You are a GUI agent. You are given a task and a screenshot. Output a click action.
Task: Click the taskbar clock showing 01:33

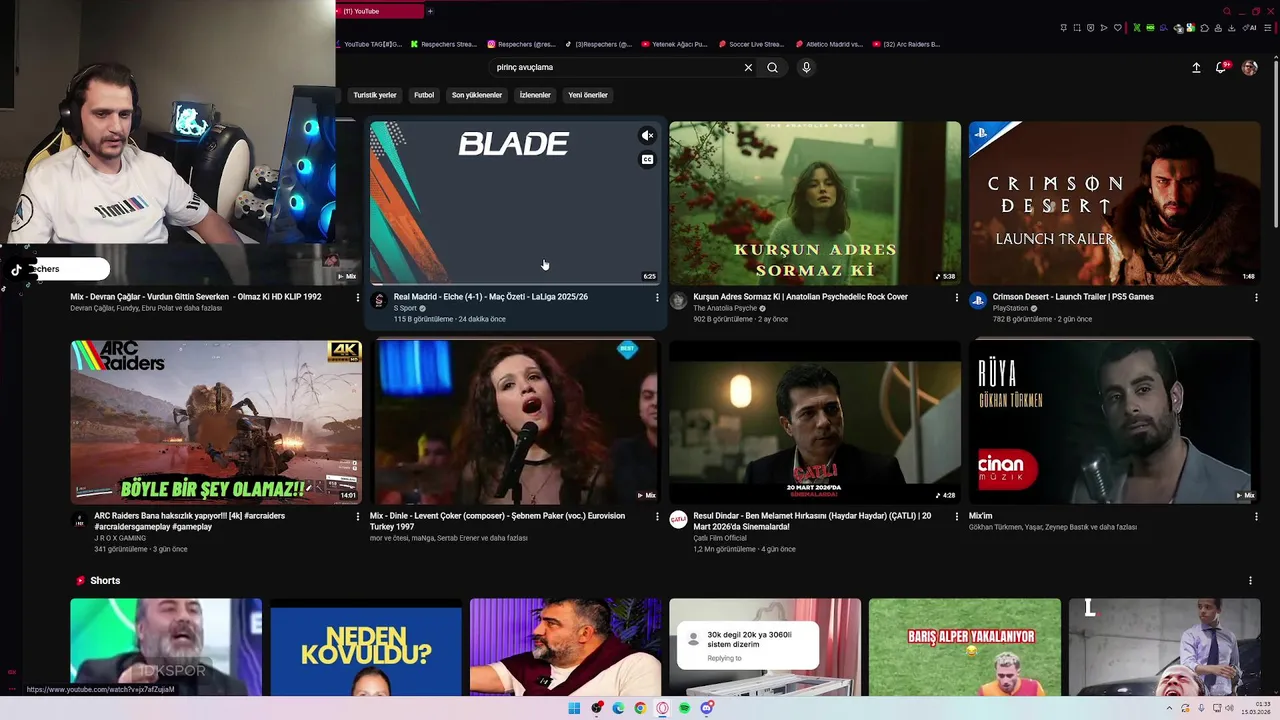coord(1255,708)
